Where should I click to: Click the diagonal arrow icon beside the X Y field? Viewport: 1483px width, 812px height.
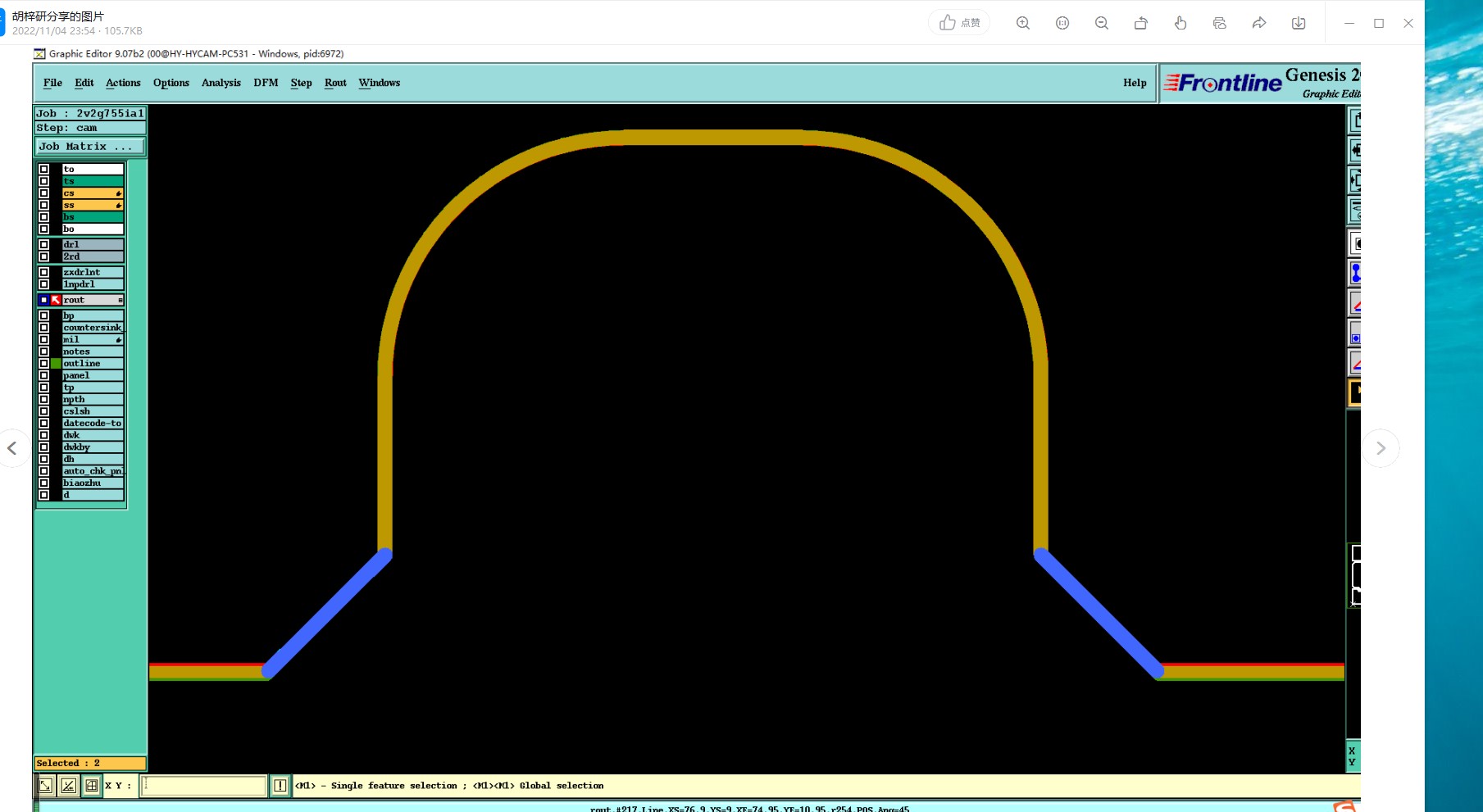coord(45,786)
